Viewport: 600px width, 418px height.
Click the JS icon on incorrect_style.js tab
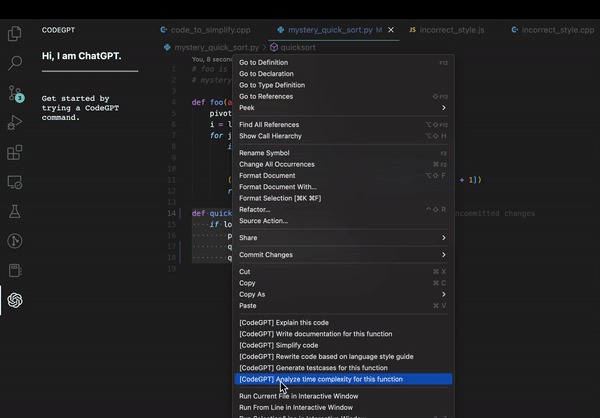[412, 30]
